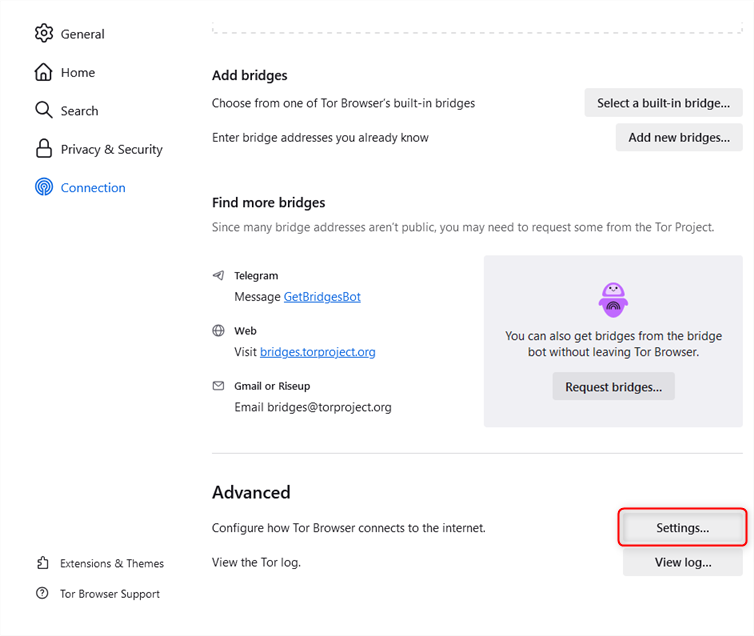Click the Find more bridges heading
754x636 pixels.
coord(269,202)
